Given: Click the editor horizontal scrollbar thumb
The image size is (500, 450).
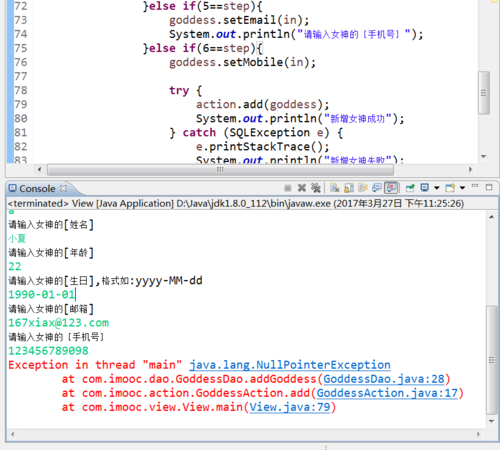Looking at the screenshot, I should coord(220,169).
